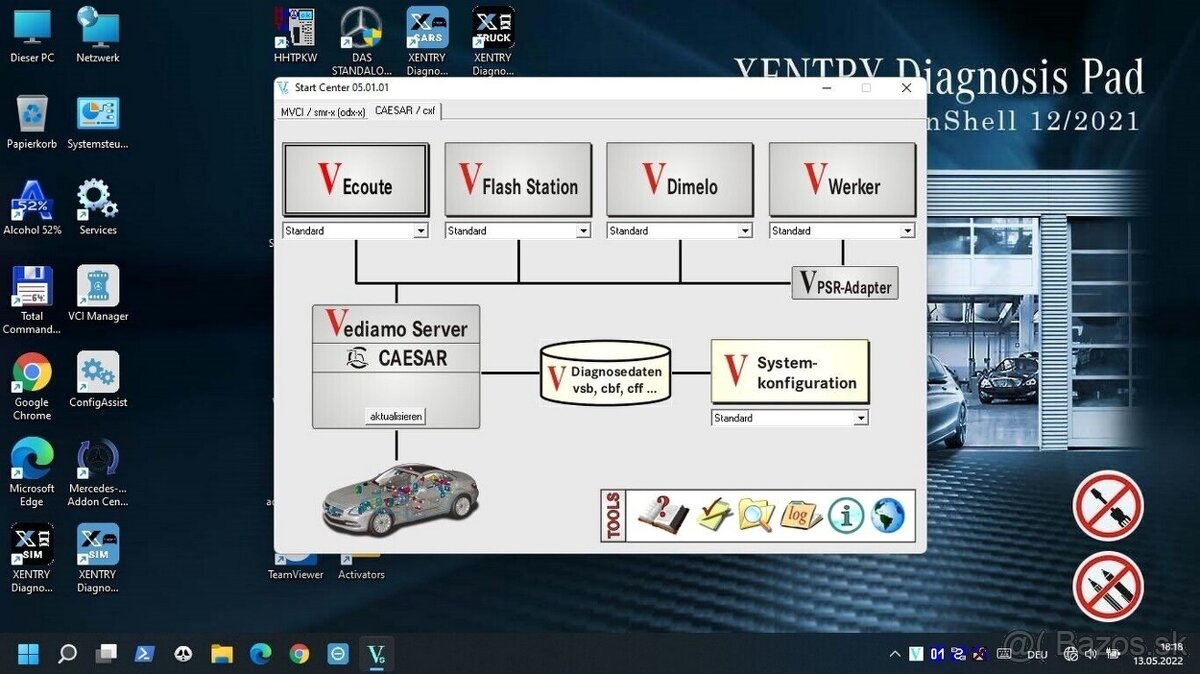Viewport: 1200px width, 674px height.
Task: Click the Start Center icon in the taskbar
Action: point(376,654)
